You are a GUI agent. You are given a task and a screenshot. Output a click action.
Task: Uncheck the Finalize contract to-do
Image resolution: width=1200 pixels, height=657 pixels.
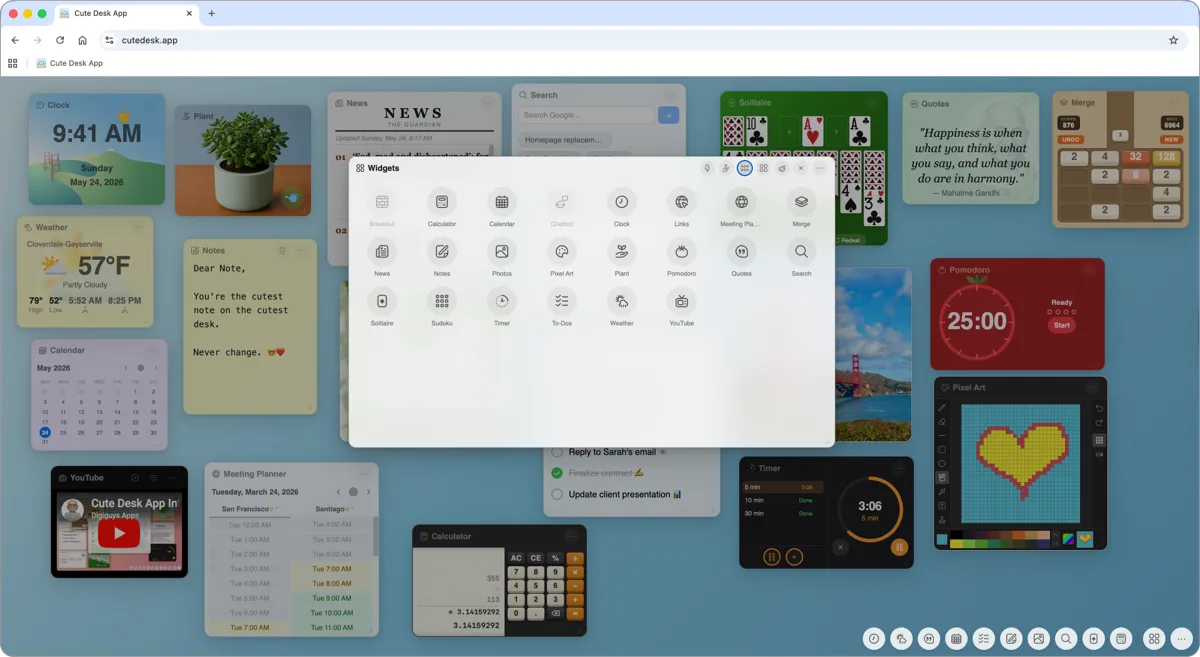(x=557, y=473)
